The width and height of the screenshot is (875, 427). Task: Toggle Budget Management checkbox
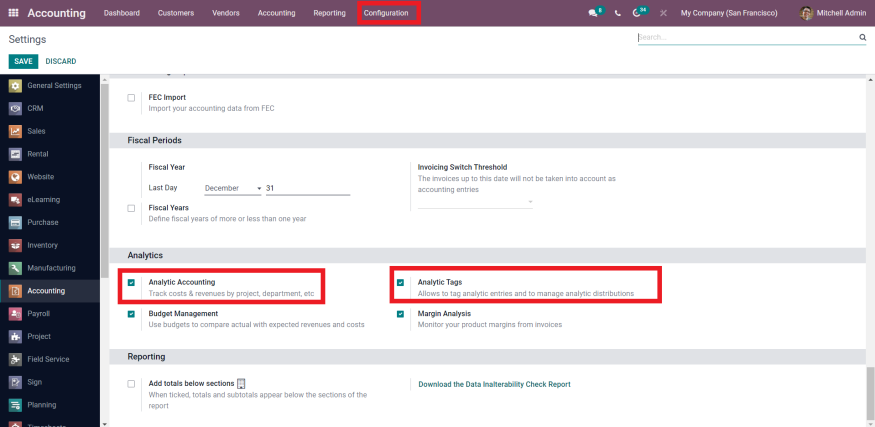pos(131,314)
